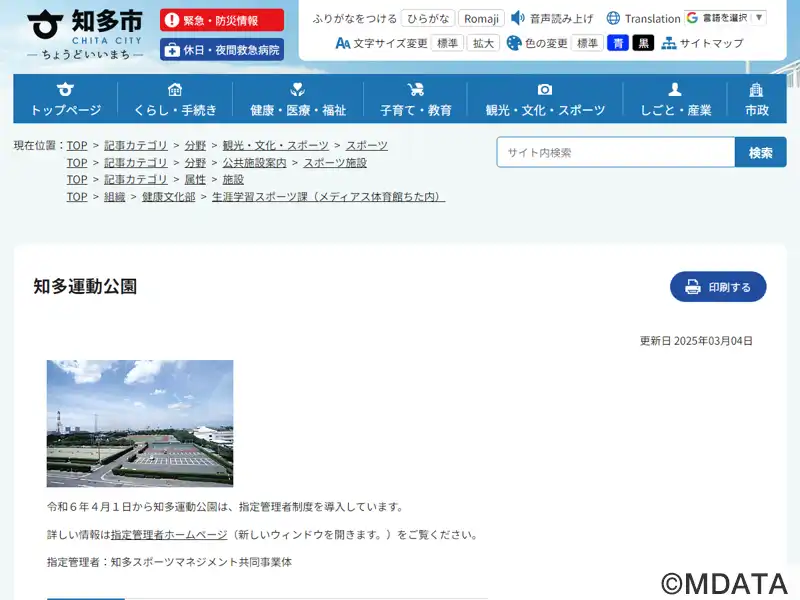
Task: Click the TOP breadcrumb in the first row
Action: point(77,145)
